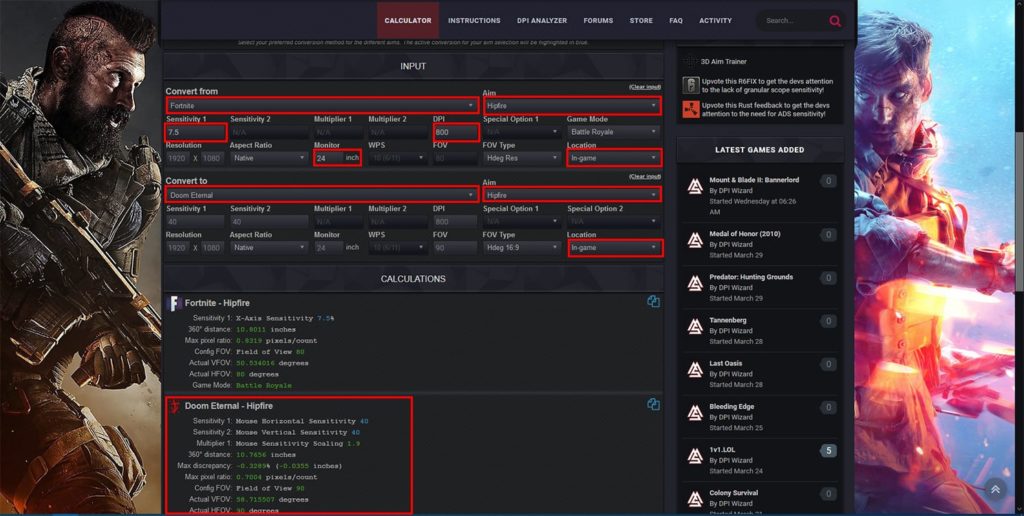Open the R6FIX upvote link
Screen dimensions: 1024x516
(767, 86)
